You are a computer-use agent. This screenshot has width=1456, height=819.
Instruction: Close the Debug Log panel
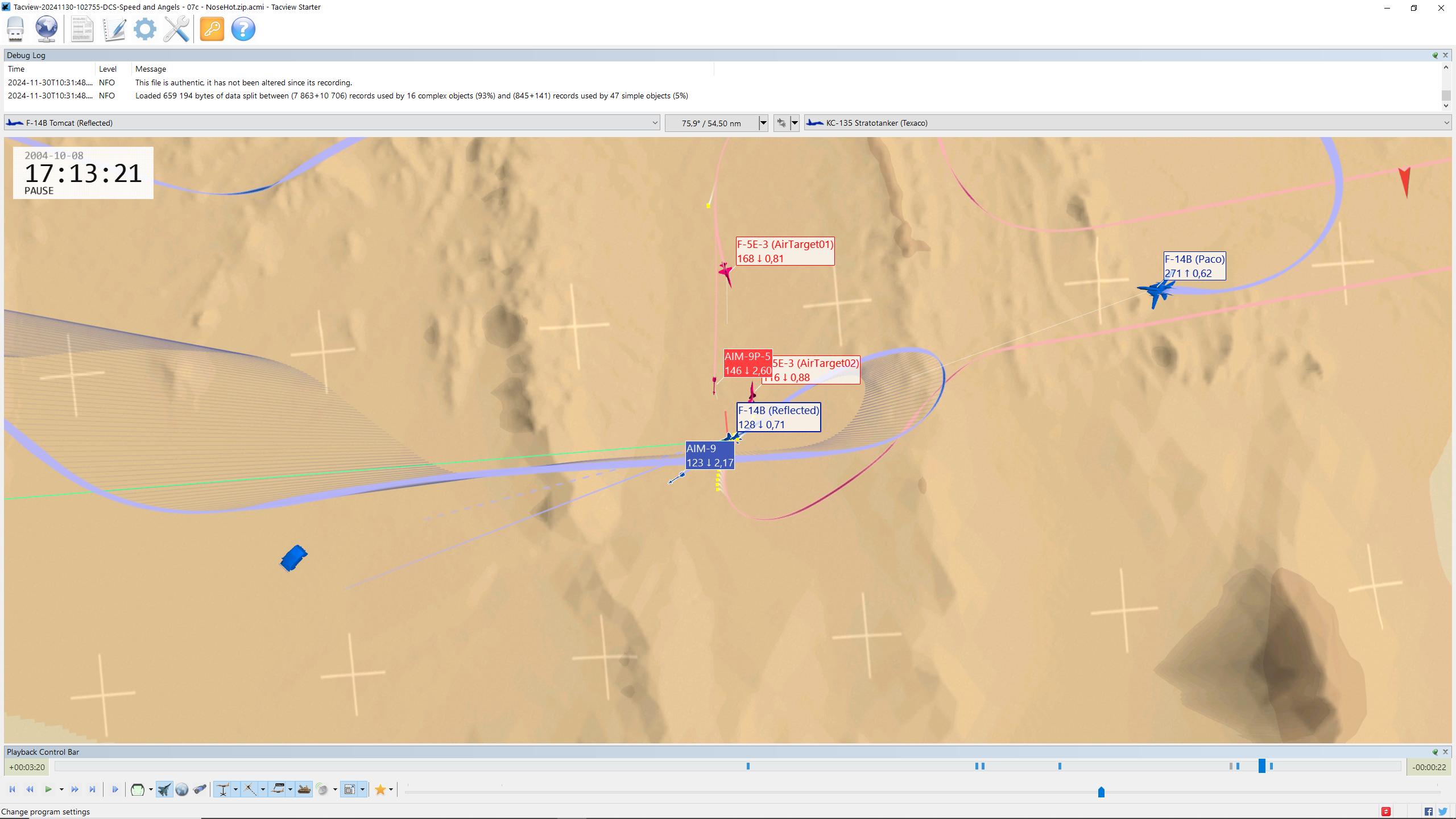(1445, 55)
